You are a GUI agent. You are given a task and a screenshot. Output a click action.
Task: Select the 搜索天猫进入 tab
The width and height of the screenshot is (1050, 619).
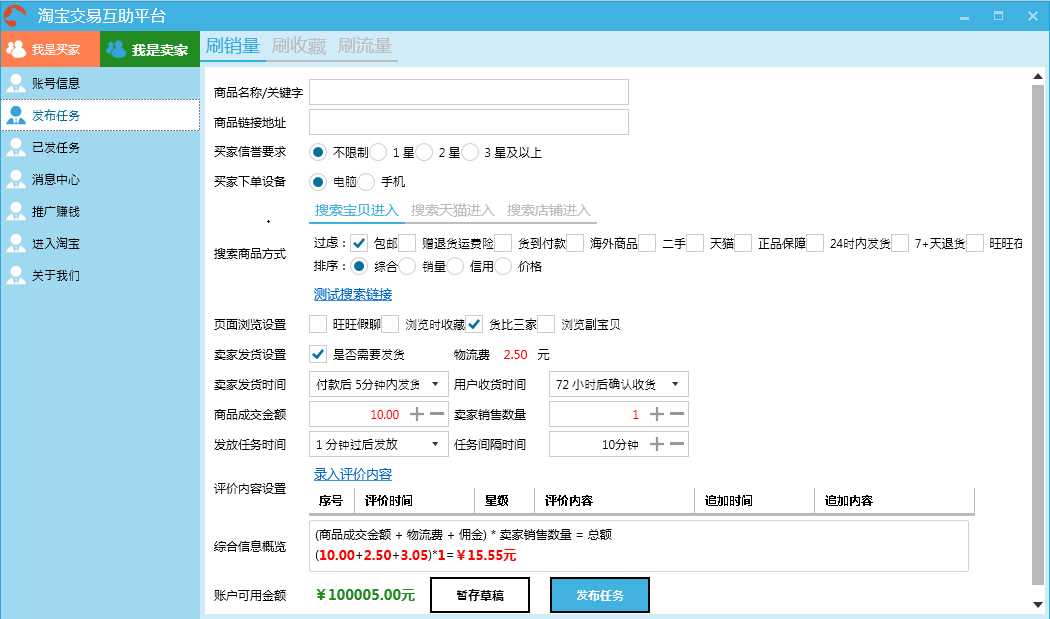[452, 210]
